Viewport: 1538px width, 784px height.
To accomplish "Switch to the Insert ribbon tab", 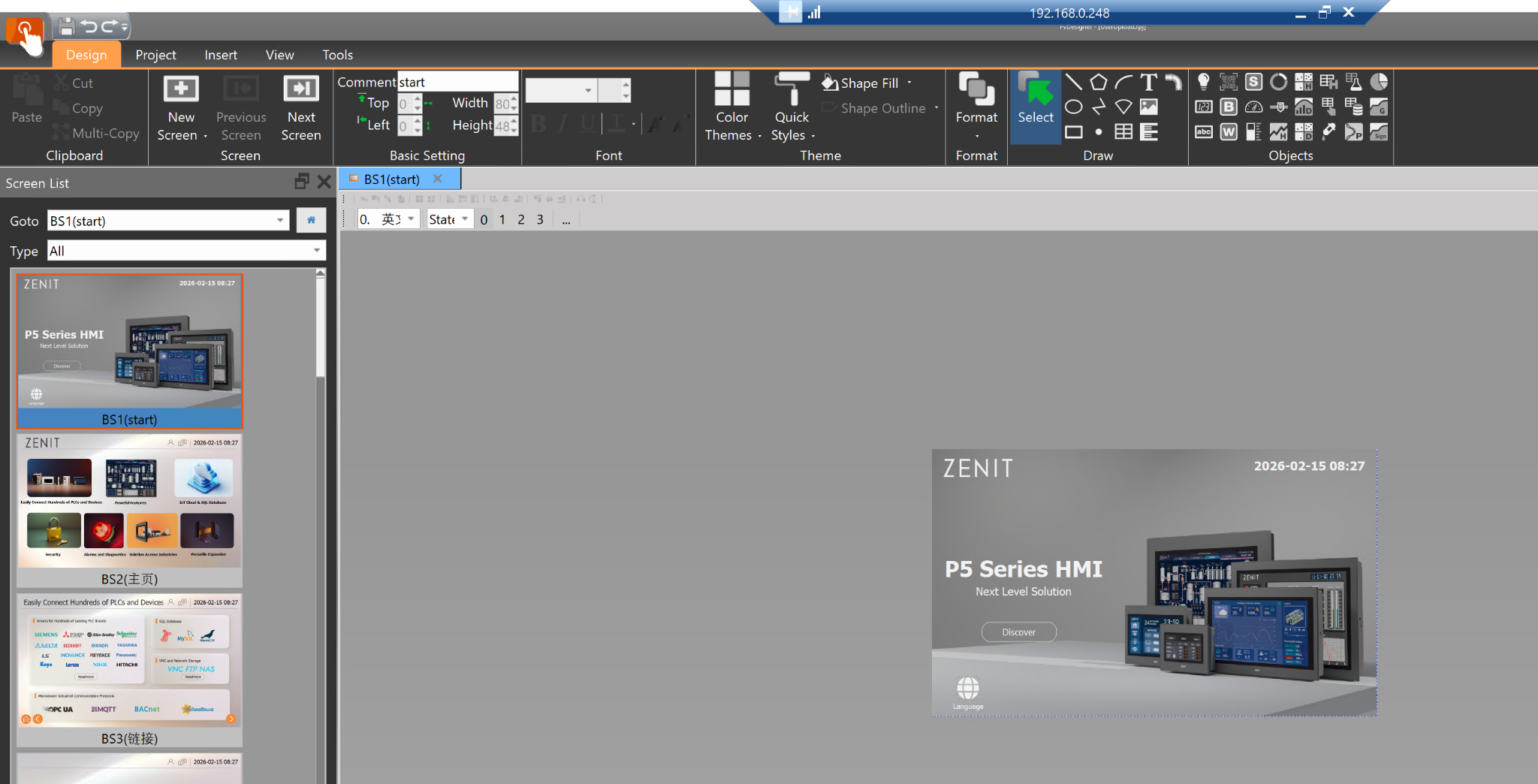I will [221, 55].
